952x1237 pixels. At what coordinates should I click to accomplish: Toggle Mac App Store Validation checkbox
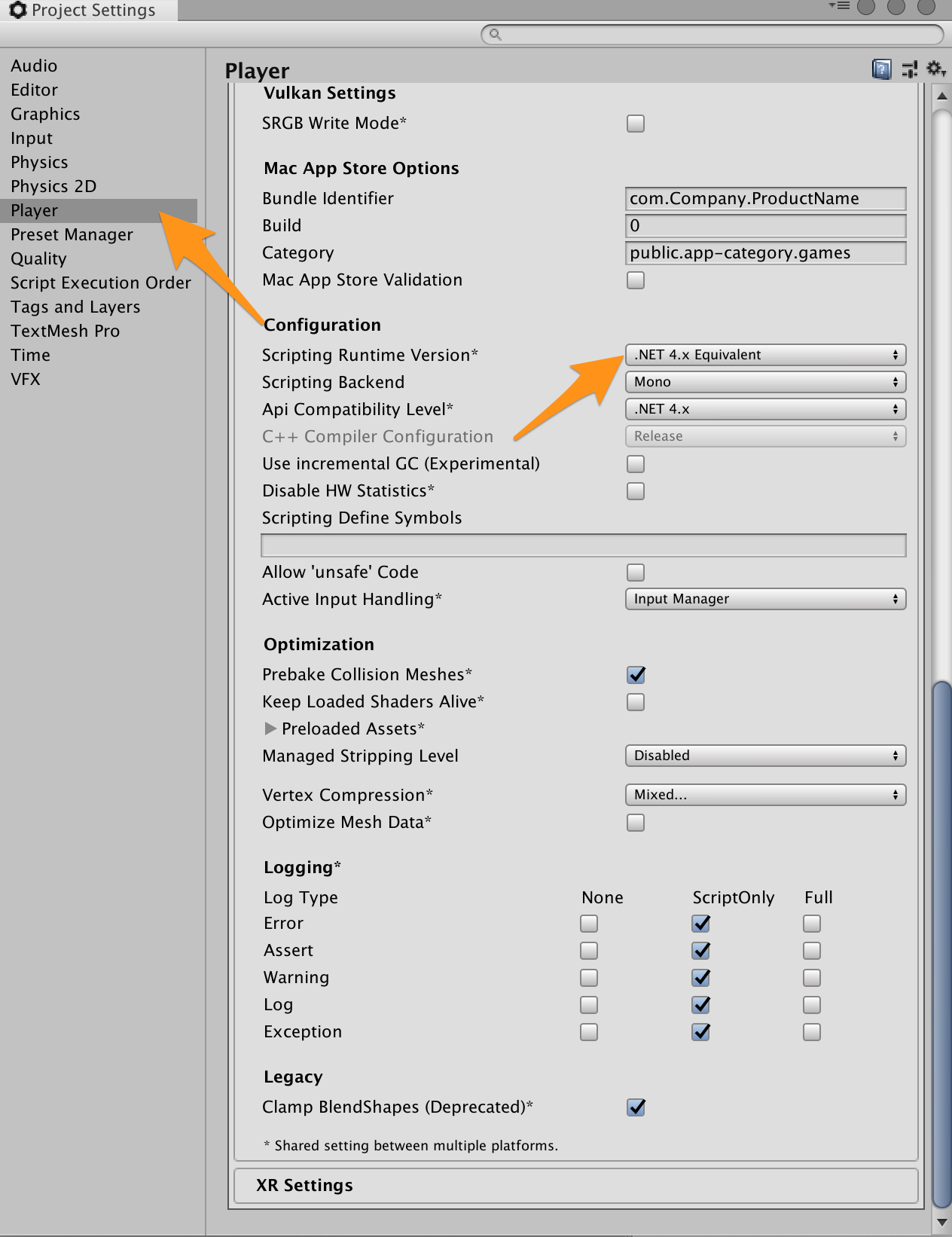636,280
